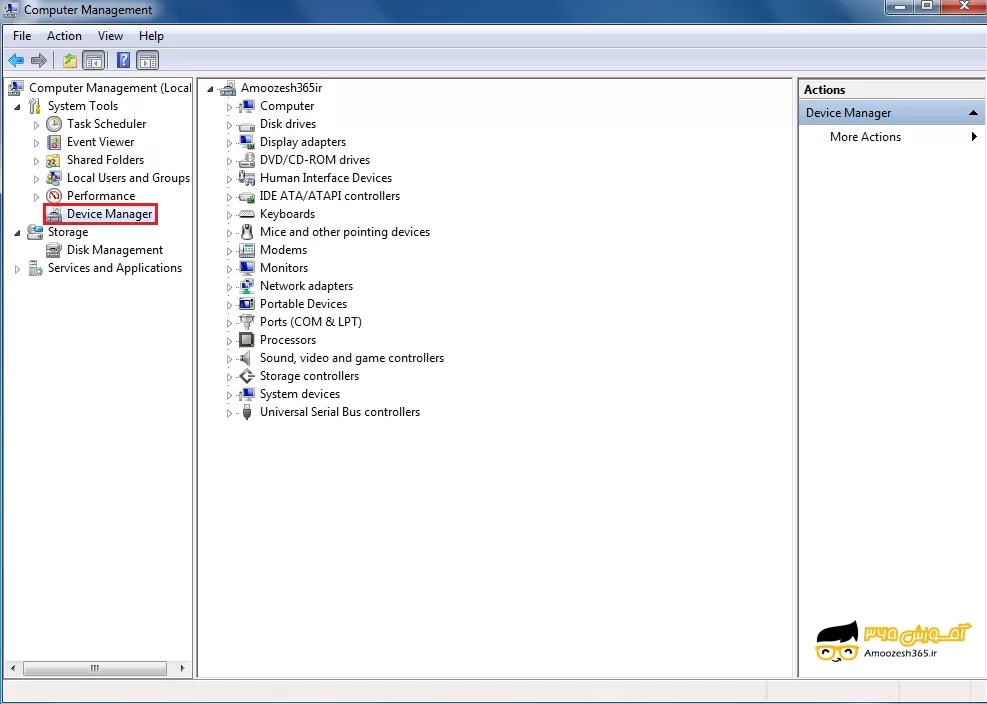Select Event Viewer in the console tree

100,141
